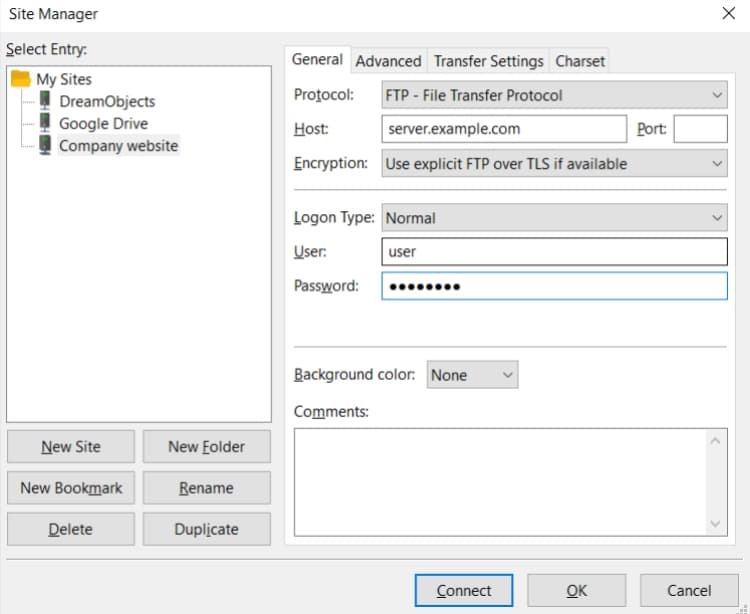
Task: Click Comments scrollbar down arrow
Action: (716, 524)
